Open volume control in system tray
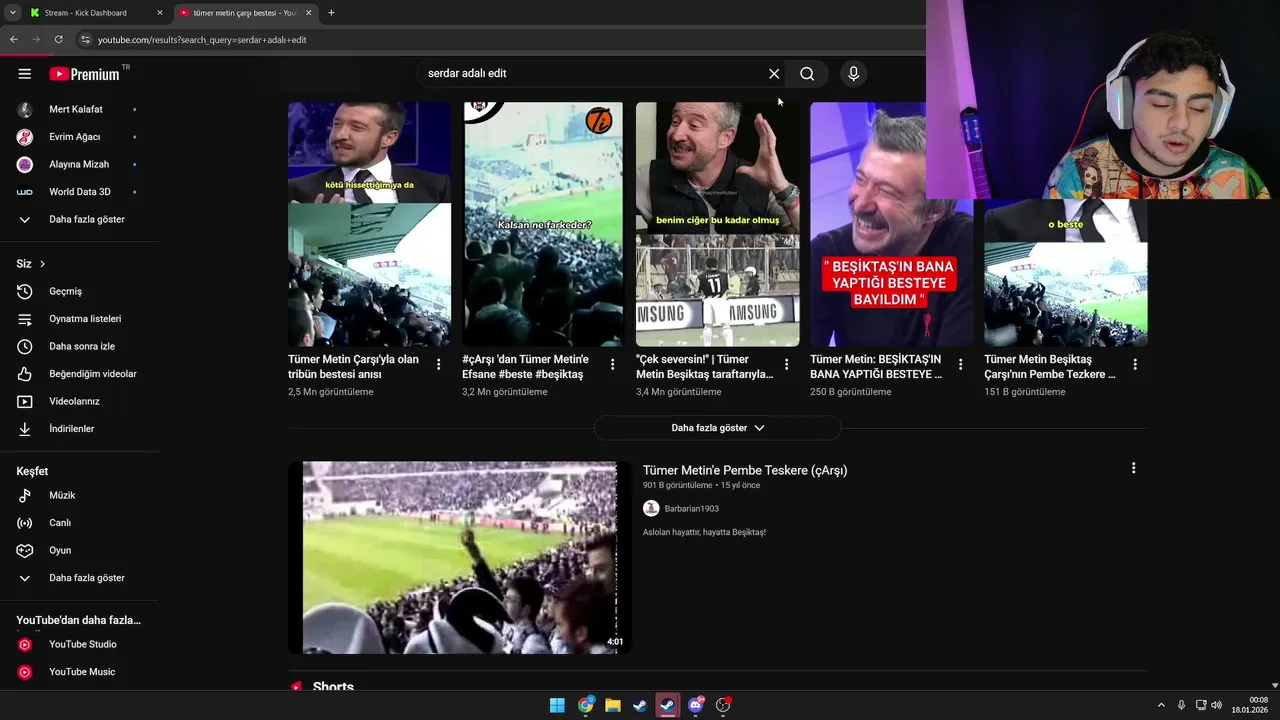1280x720 pixels. 1216,705
